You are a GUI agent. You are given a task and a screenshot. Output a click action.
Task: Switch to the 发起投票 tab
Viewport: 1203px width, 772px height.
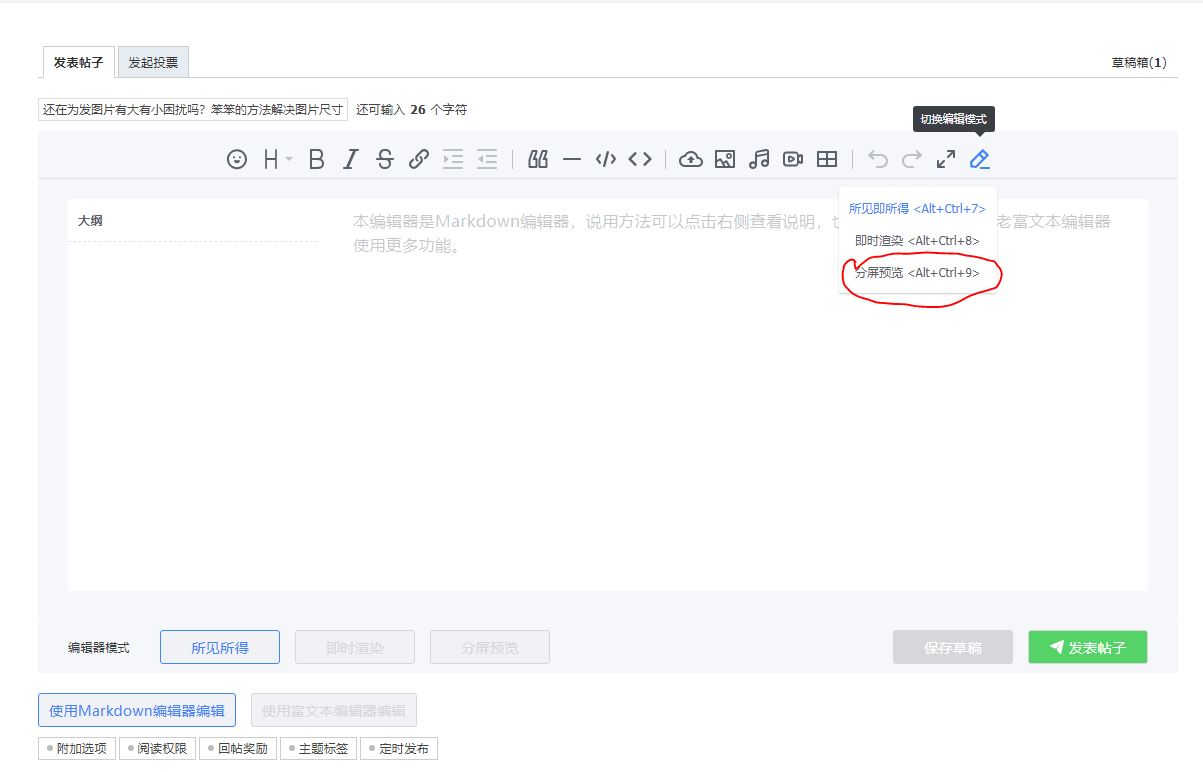tap(153, 62)
